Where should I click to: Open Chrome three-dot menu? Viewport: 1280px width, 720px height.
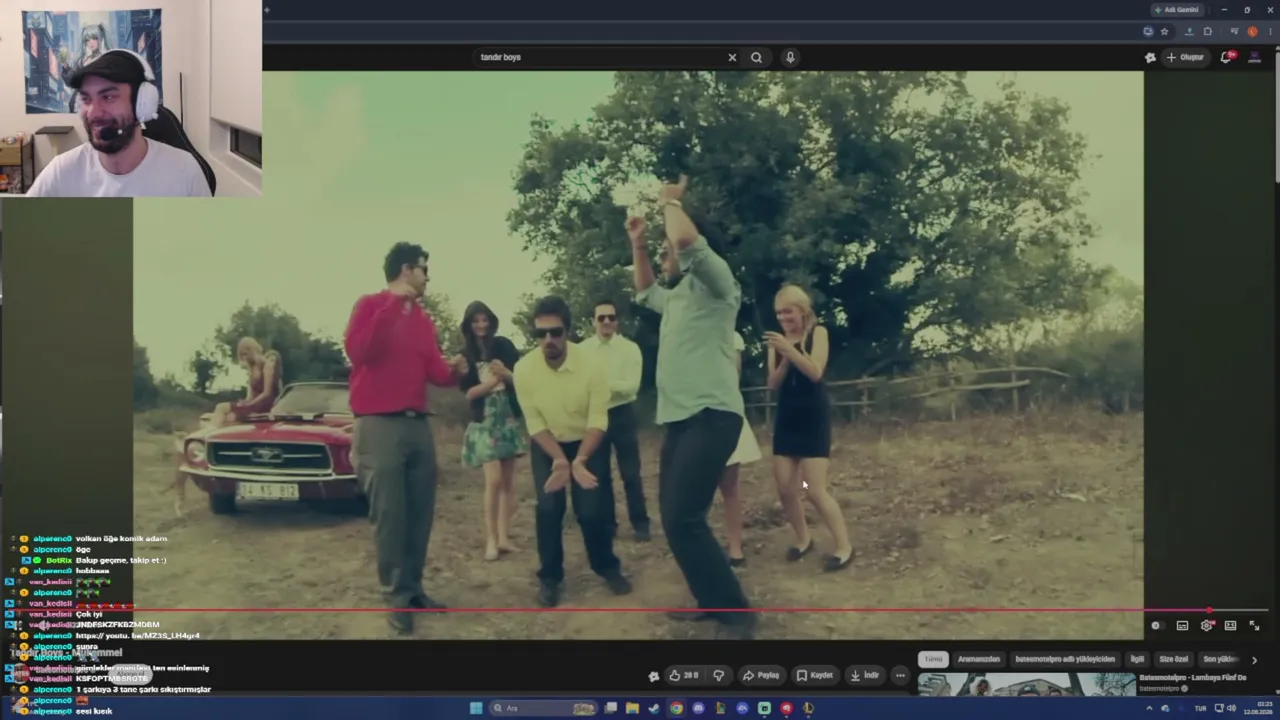coord(1268,31)
